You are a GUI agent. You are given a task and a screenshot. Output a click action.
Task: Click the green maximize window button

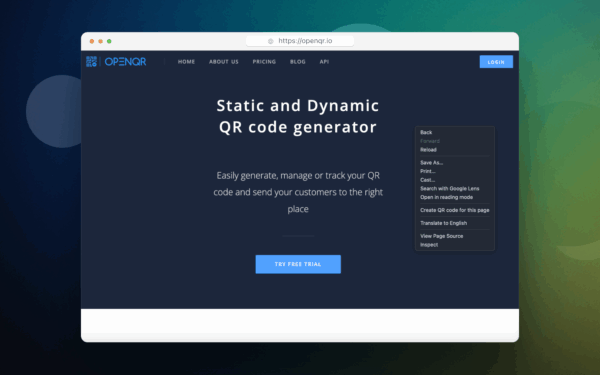click(x=109, y=41)
